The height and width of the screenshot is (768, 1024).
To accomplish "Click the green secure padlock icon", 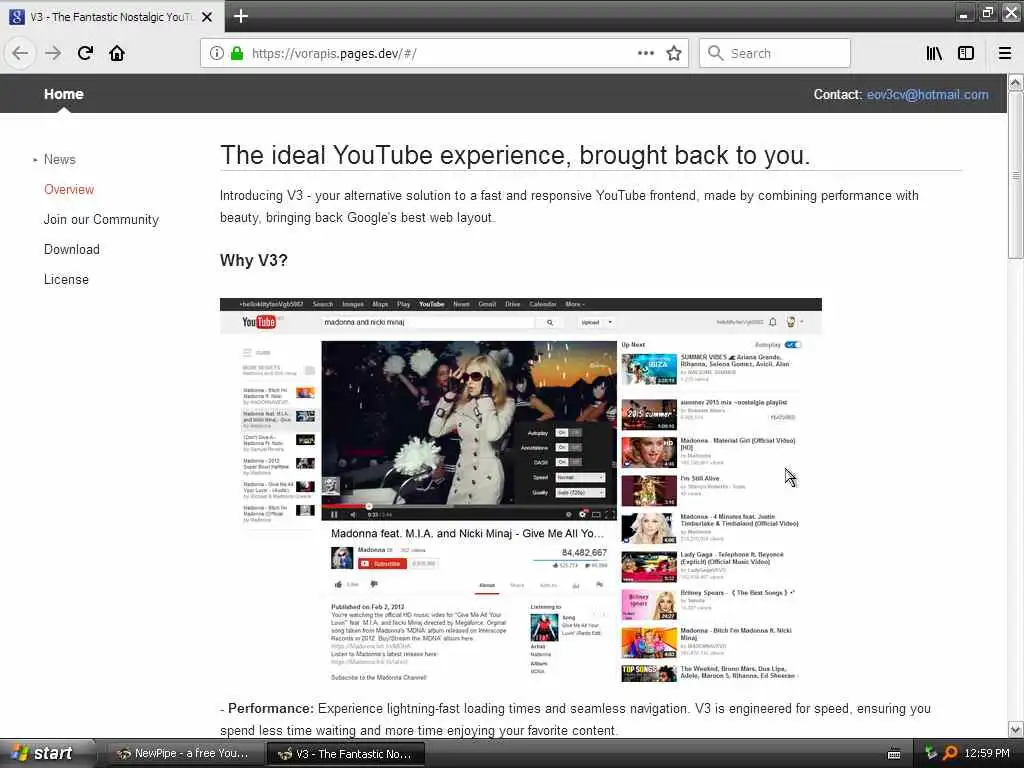I will tap(237, 53).
